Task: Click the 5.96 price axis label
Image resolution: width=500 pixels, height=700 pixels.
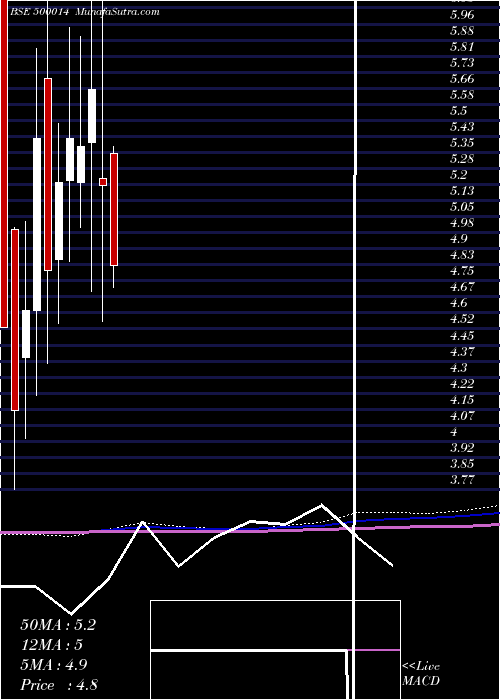Action: tap(462, 15)
